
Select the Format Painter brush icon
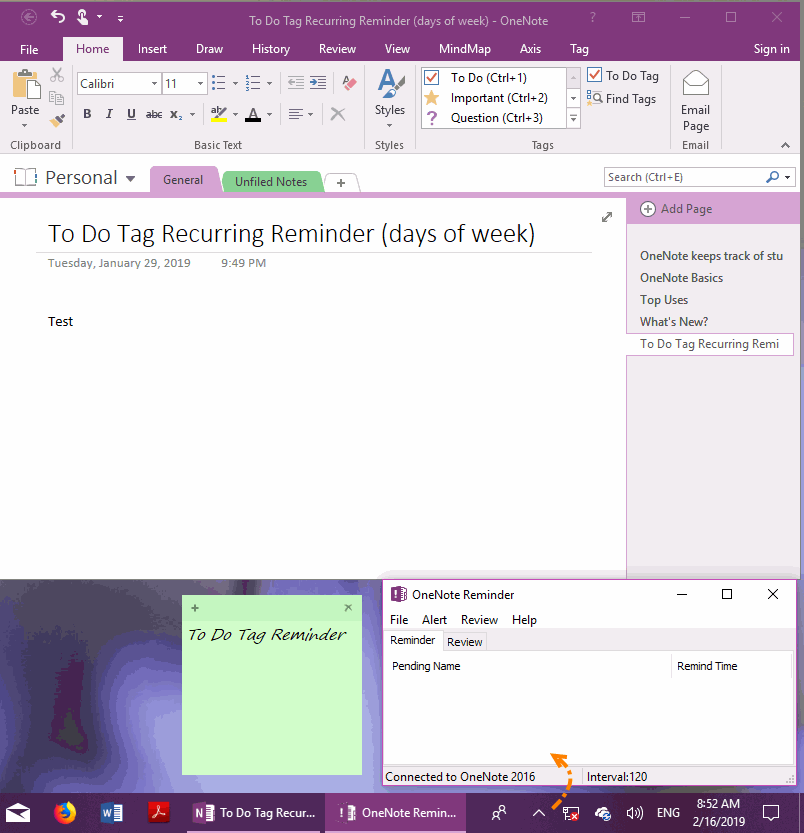click(x=57, y=121)
